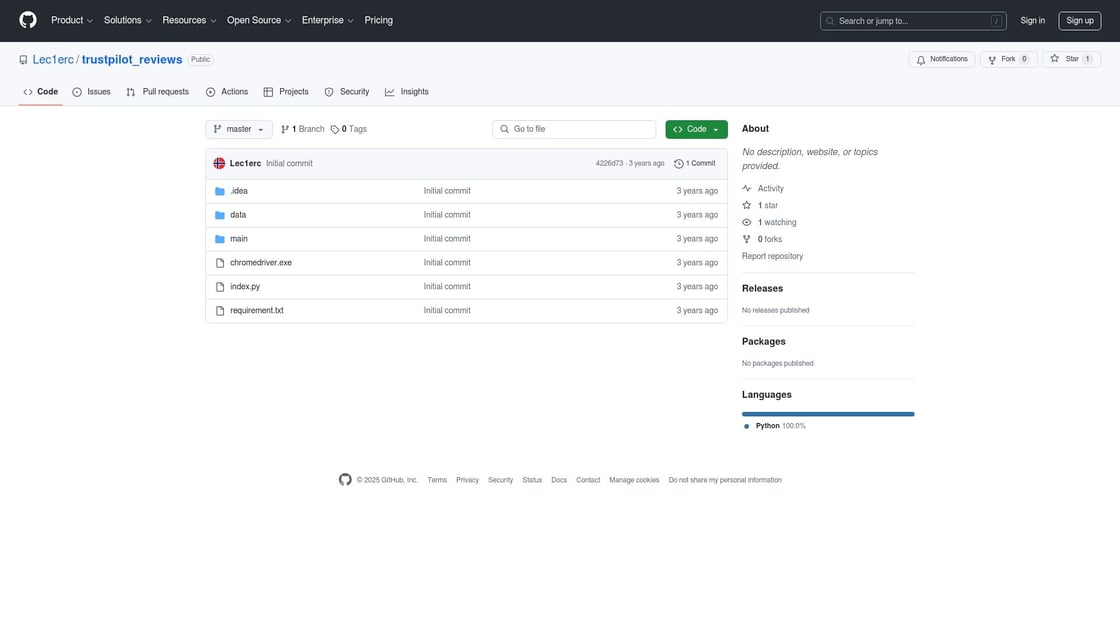1120x630 pixels.
Task: Switch to the Code tab
Action: [x=41, y=91]
